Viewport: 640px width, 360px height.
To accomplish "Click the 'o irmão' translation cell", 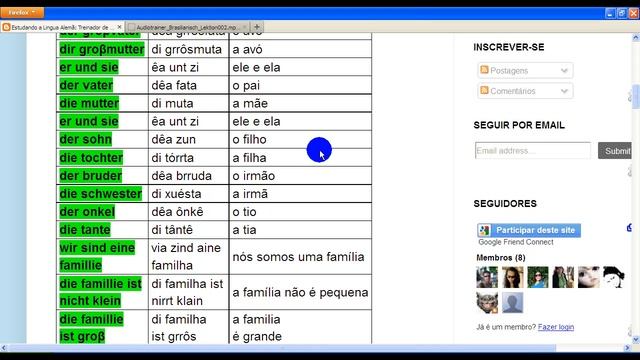I will 300,176.
